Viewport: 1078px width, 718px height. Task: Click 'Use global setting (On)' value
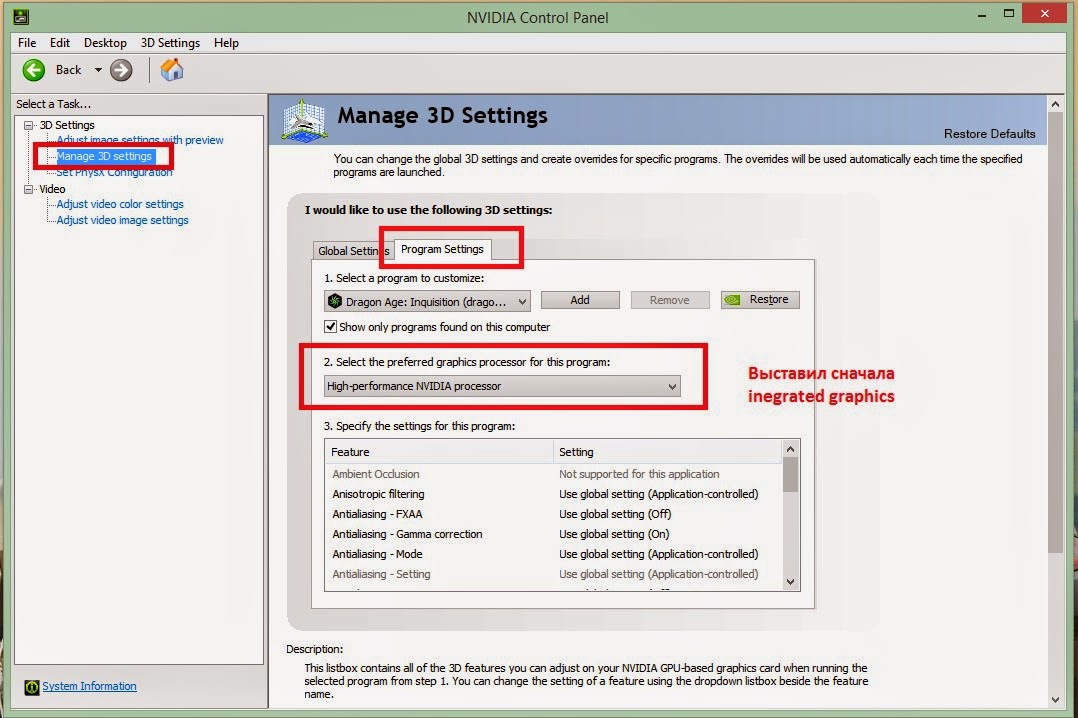614,534
